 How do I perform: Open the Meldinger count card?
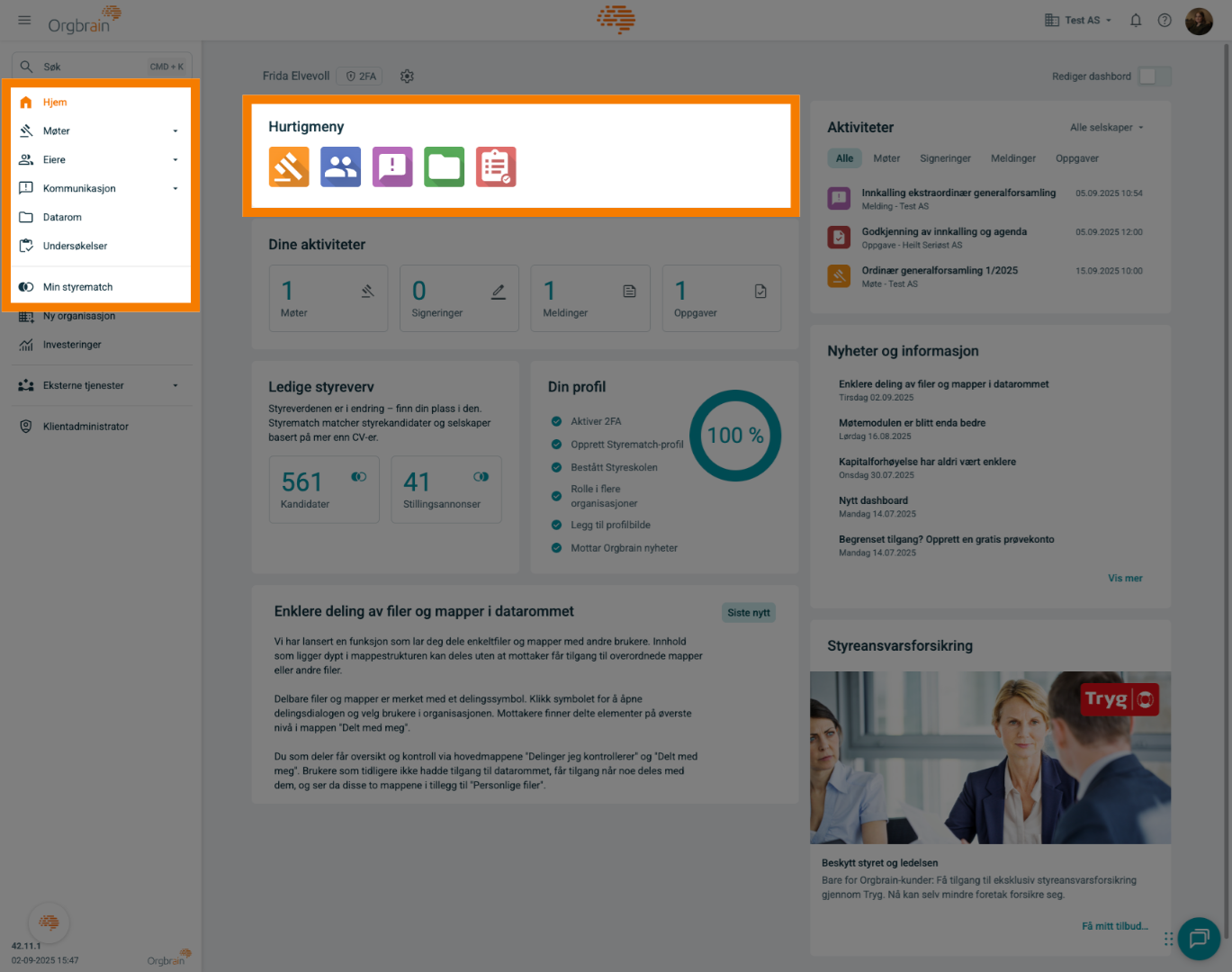point(590,298)
